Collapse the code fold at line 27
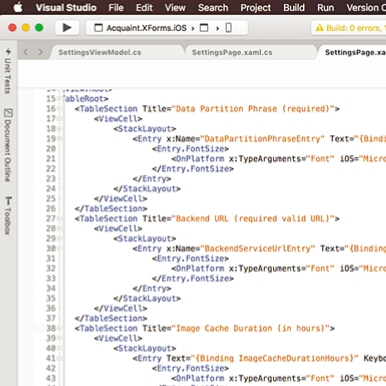386x386 pixels. (59, 219)
